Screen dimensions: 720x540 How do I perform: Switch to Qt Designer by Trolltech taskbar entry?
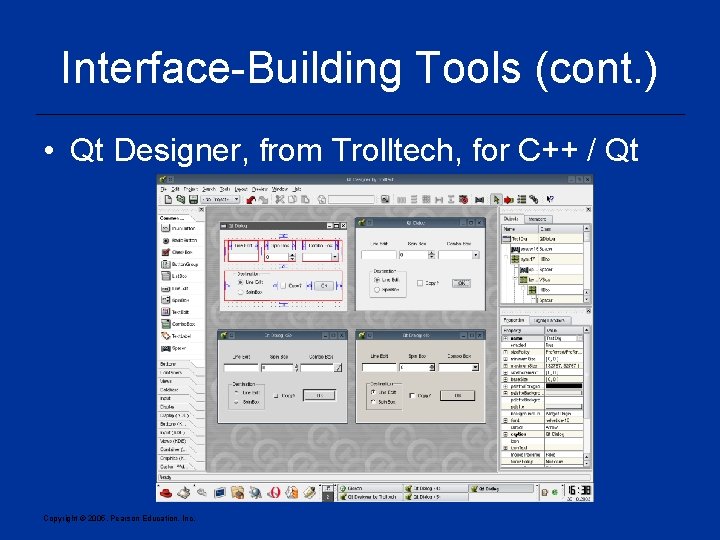click(371, 497)
